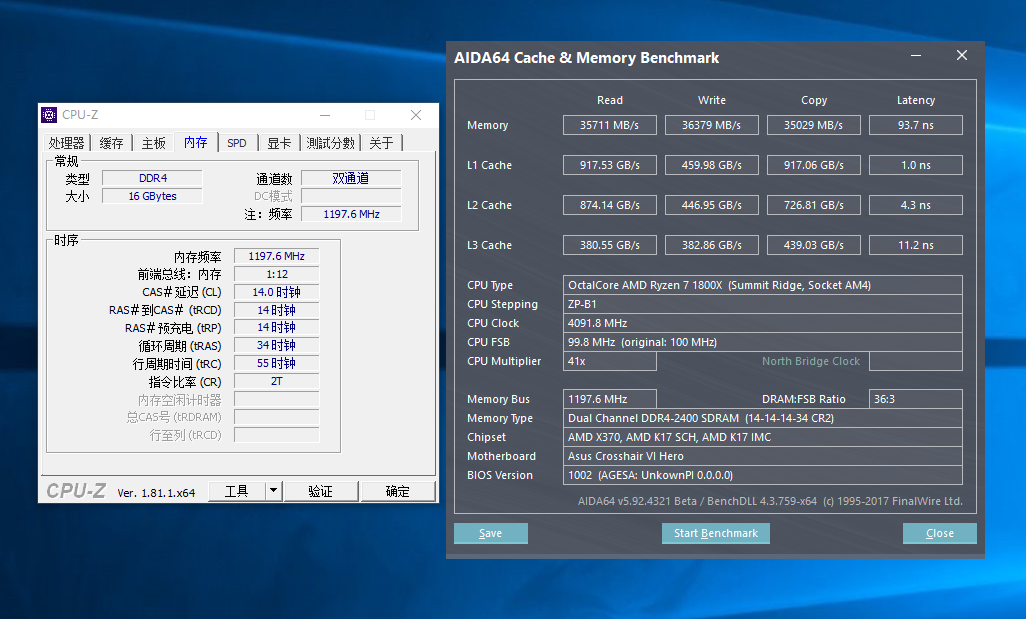Viewport: 1026px width, 619px height.
Task: Minimize the AIDA64 benchmark window
Action: [916, 56]
